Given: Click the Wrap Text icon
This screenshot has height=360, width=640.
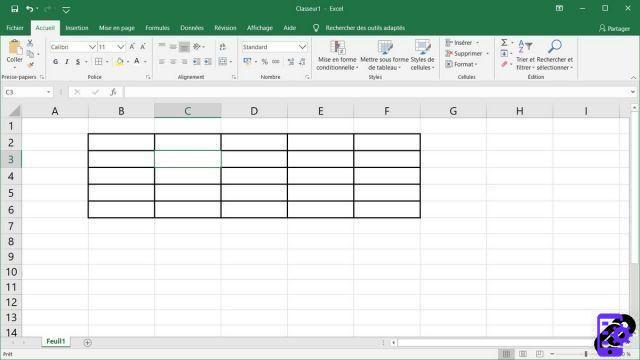Looking at the screenshot, I should [x=222, y=47].
